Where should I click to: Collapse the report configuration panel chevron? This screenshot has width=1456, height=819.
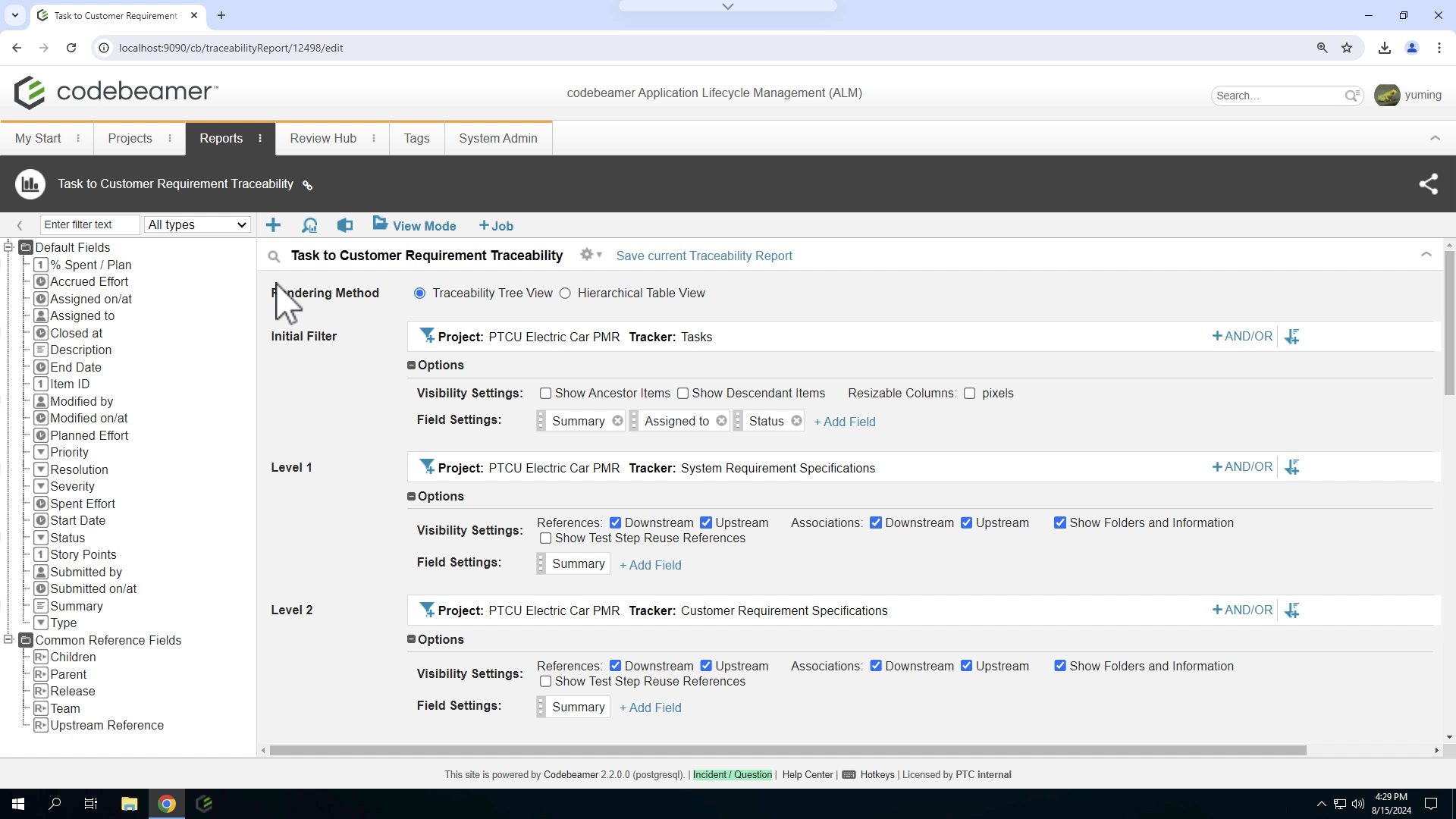point(1426,255)
